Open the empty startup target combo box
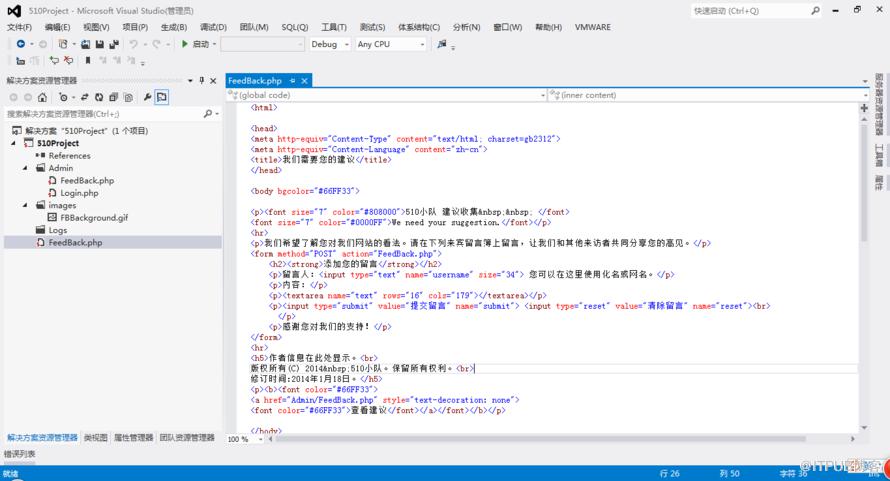 (x=262, y=44)
